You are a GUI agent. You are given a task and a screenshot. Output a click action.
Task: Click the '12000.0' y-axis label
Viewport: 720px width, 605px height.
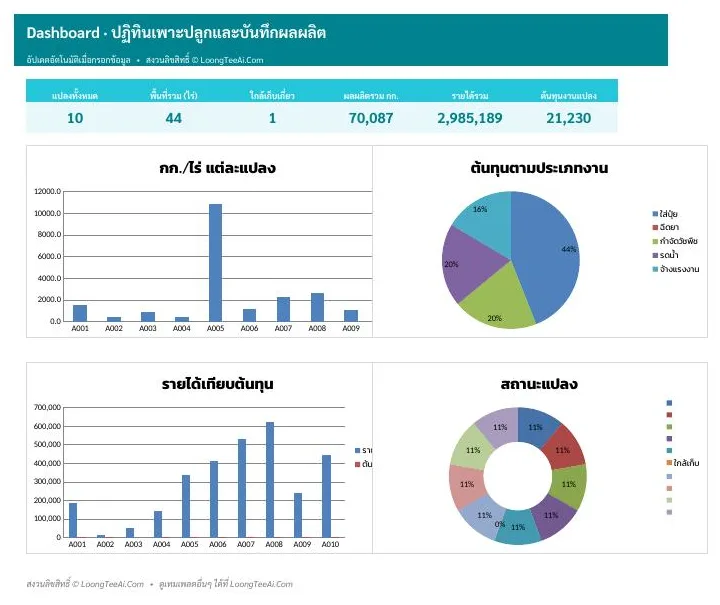click(47, 191)
